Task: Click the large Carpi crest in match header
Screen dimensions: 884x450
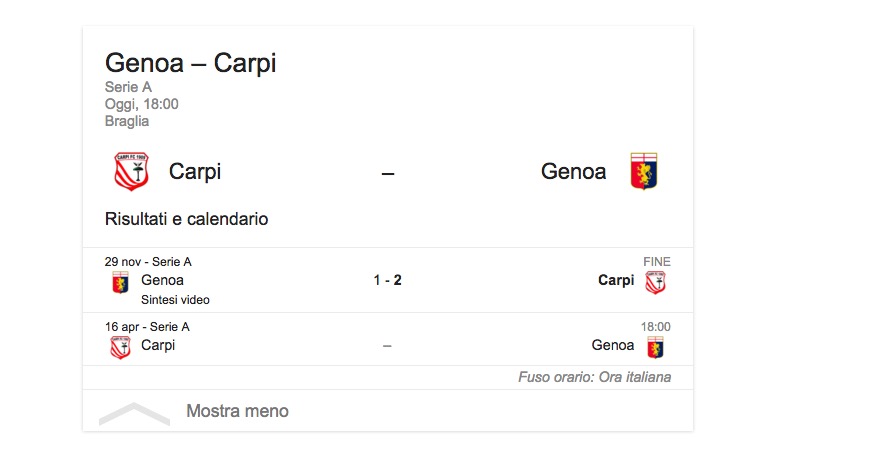Action: 131,171
